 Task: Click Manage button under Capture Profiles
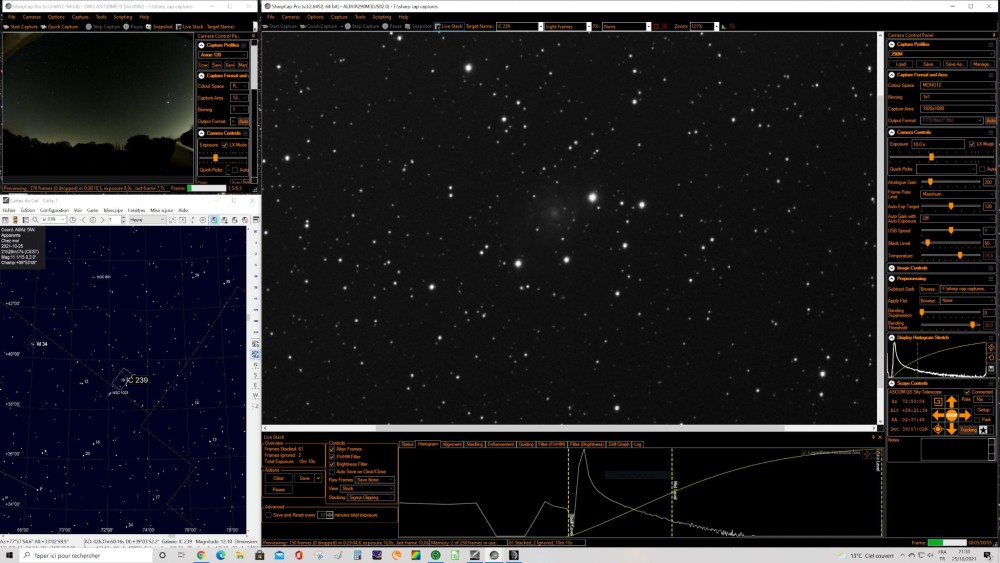pos(982,64)
